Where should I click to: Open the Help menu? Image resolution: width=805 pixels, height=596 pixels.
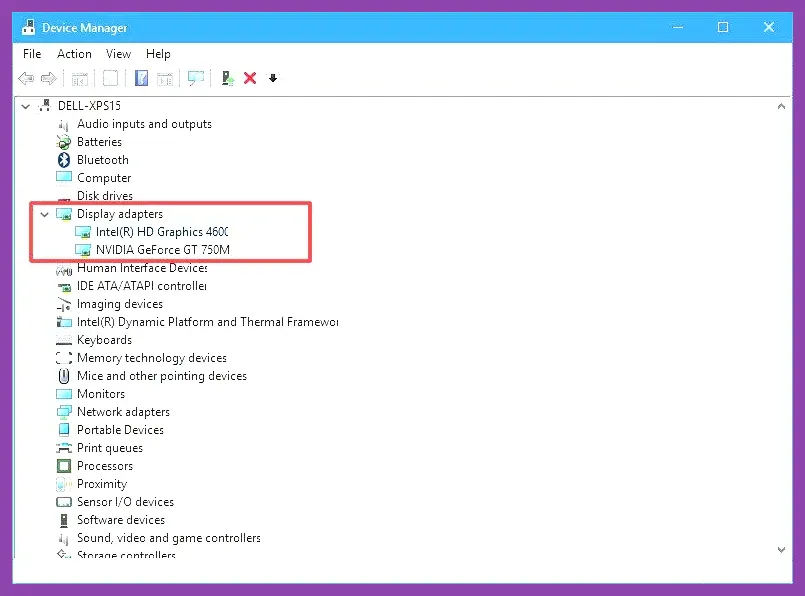click(x=158, y=54)
